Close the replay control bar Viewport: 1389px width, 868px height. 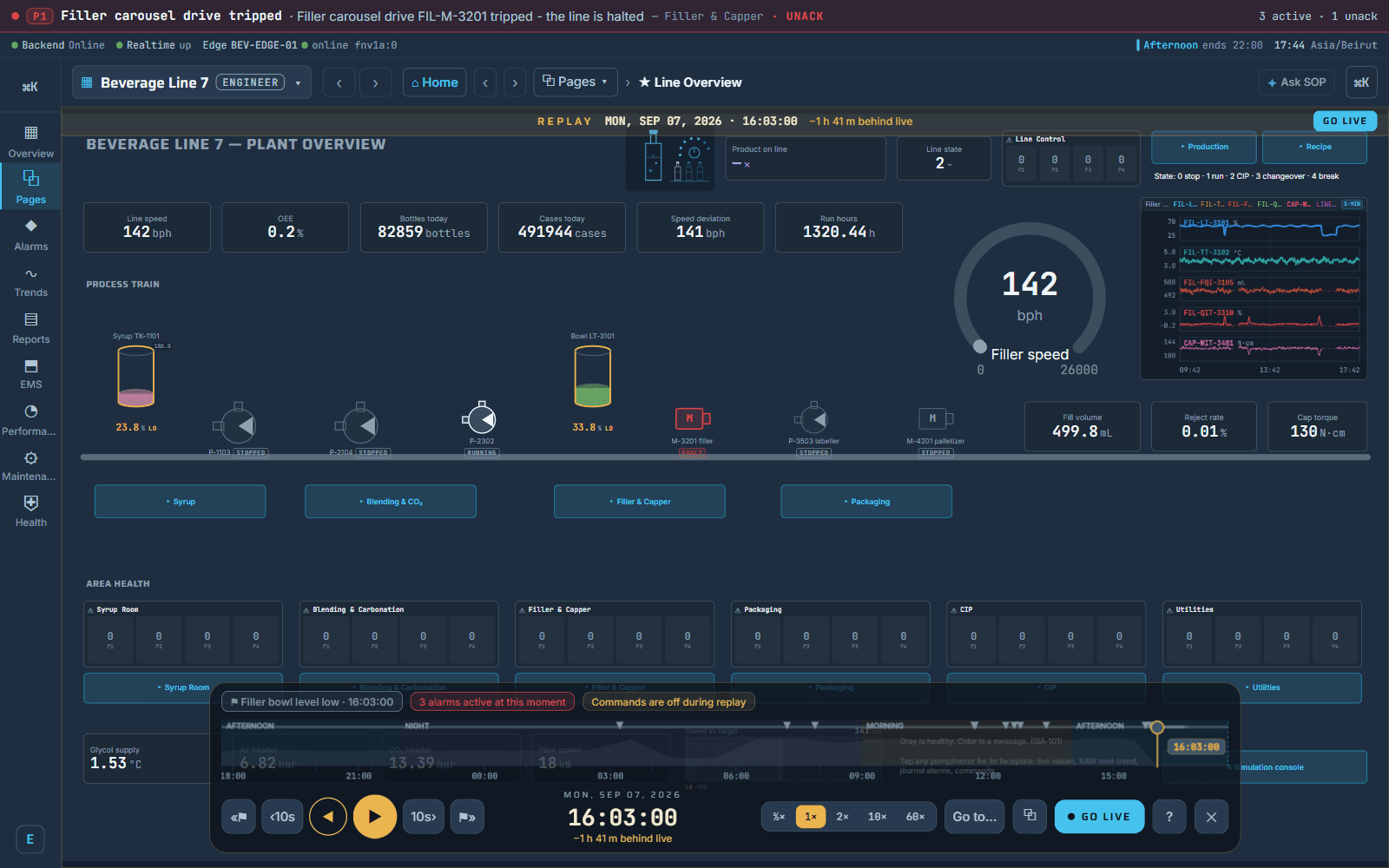[x=1211, y=817]
